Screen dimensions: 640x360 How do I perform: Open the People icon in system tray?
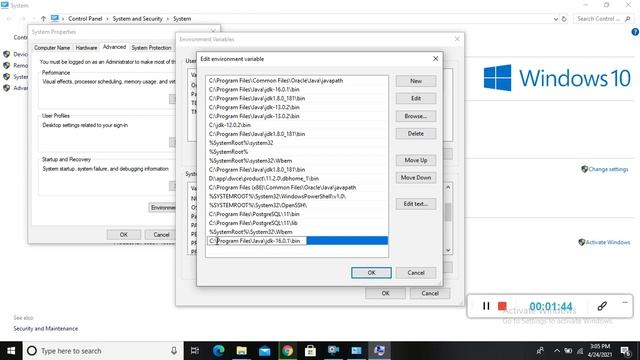(x=540, y=351)
